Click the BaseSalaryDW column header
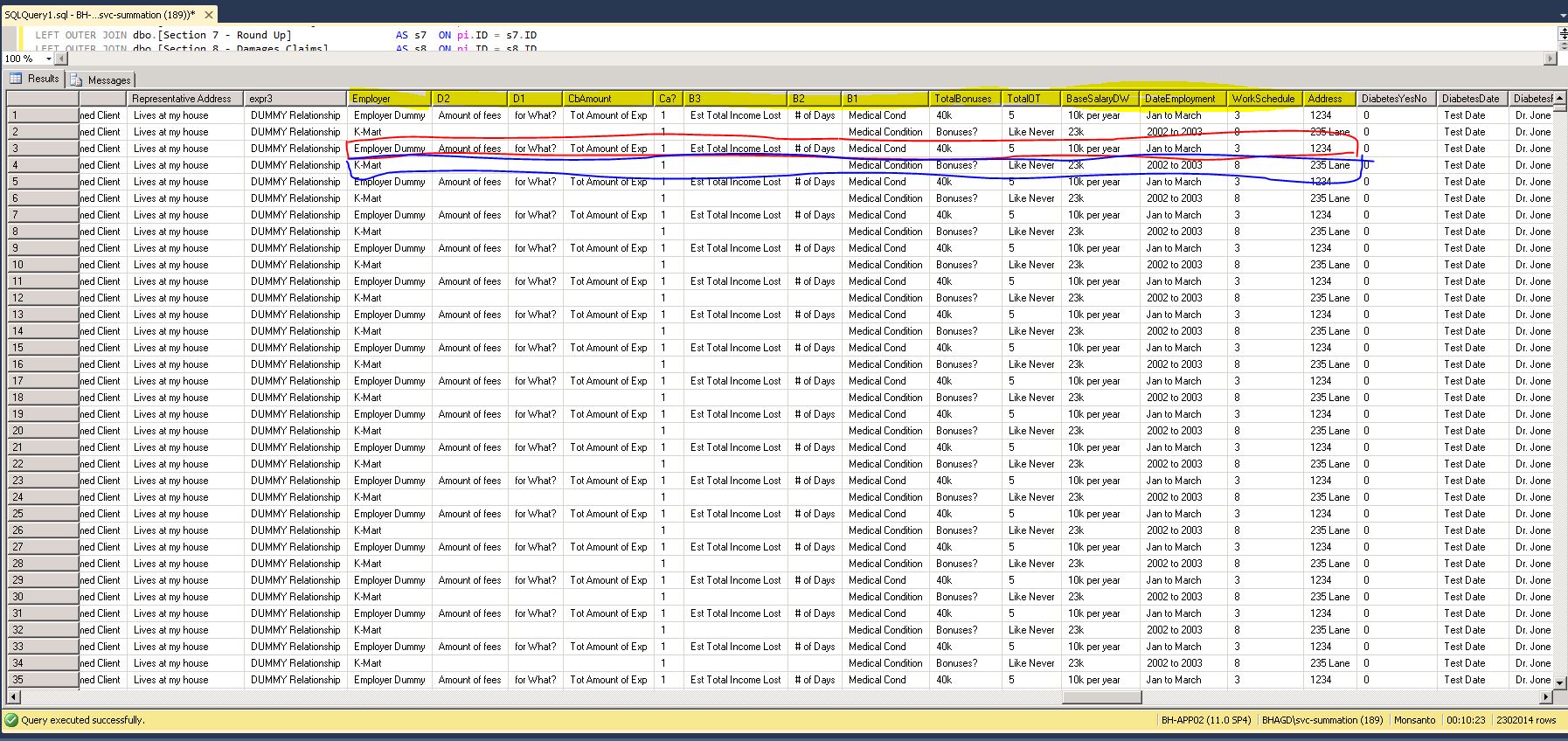The height and width of the screenshot is (741, 1568). click(x=1100, y=99)
